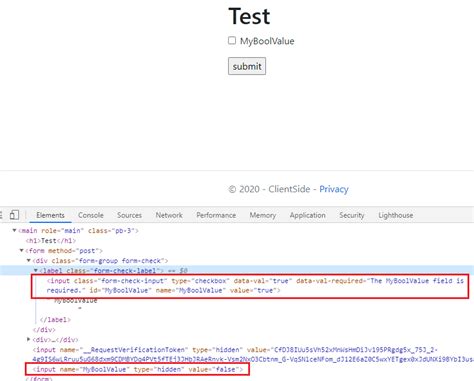Open the Performance tab
Image resolution: width=474 pixels, height=381 pixels.
pos(216,215)
